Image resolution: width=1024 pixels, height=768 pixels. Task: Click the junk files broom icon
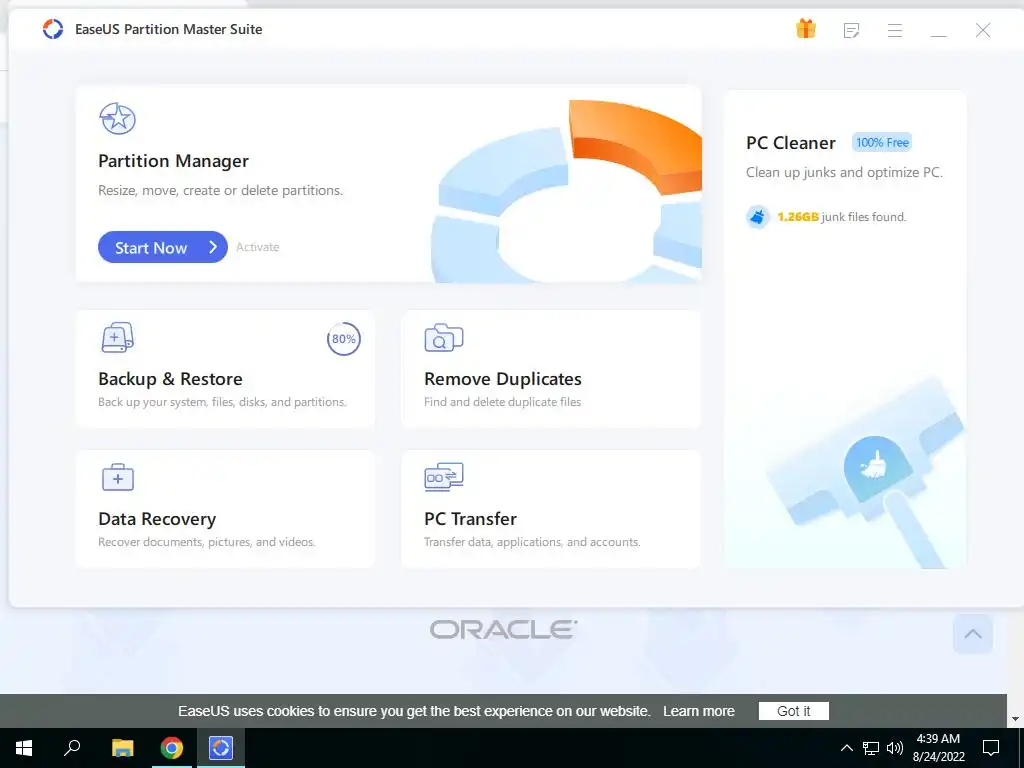point(758,216)
